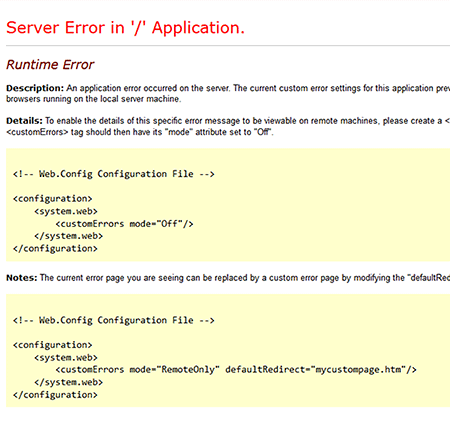Click the second </system.web> closing tag

[x=68, y=382]
